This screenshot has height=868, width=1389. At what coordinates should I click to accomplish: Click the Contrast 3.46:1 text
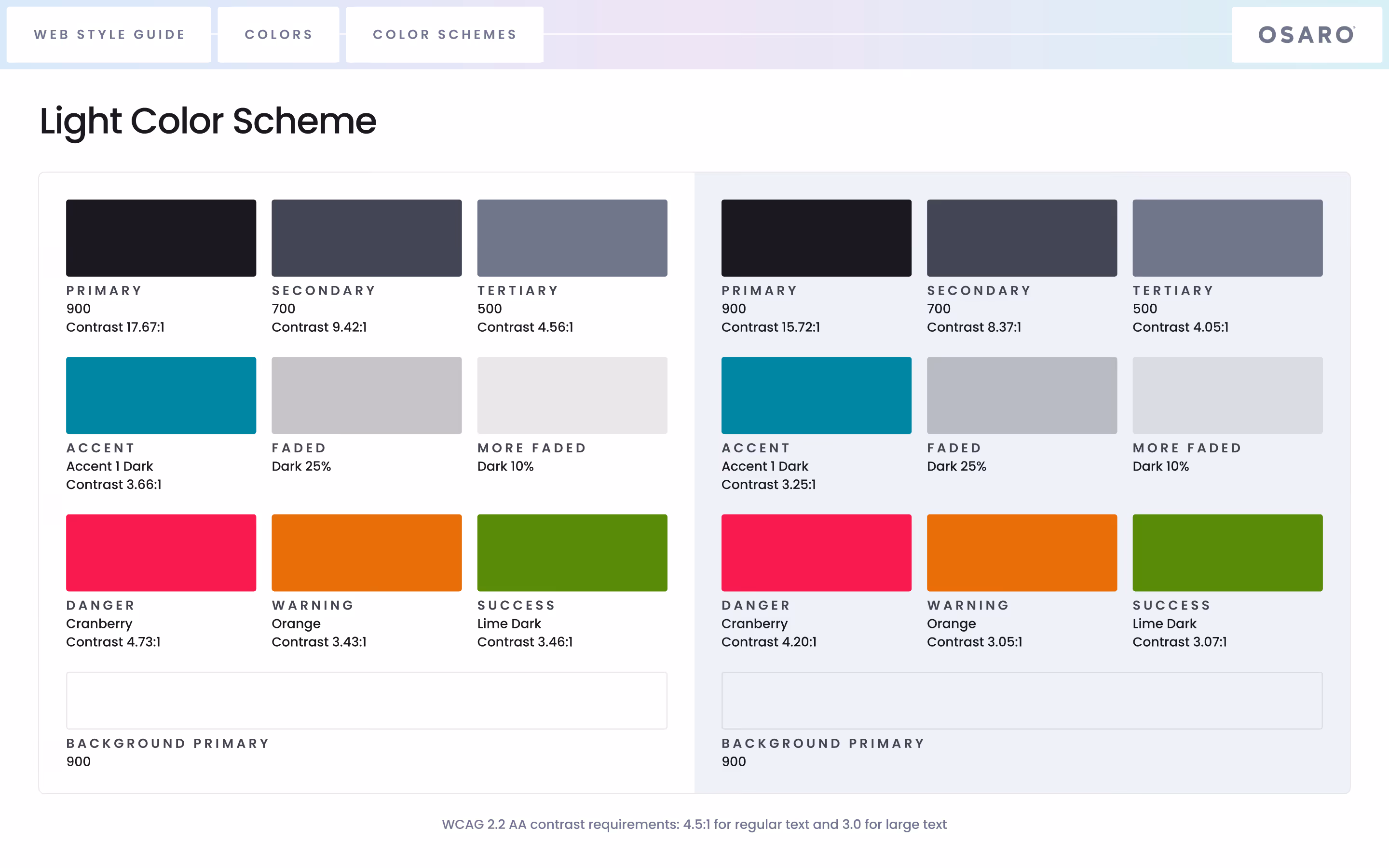525,642
